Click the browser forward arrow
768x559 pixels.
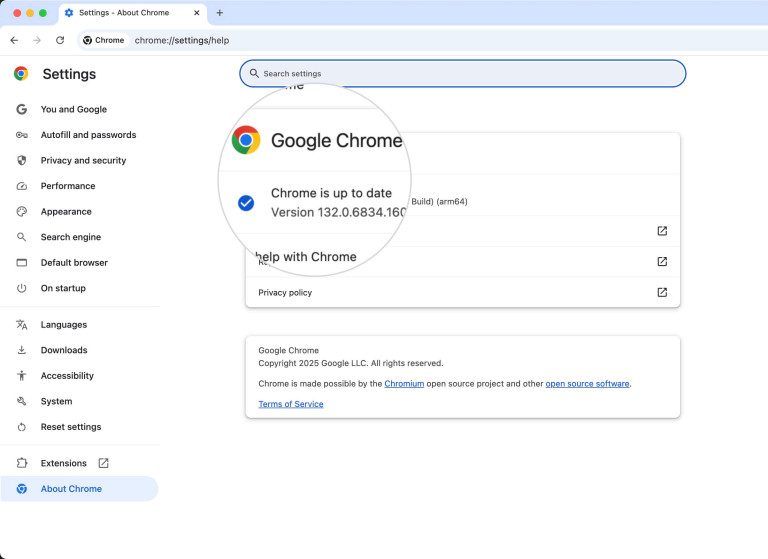click(37, 40)
